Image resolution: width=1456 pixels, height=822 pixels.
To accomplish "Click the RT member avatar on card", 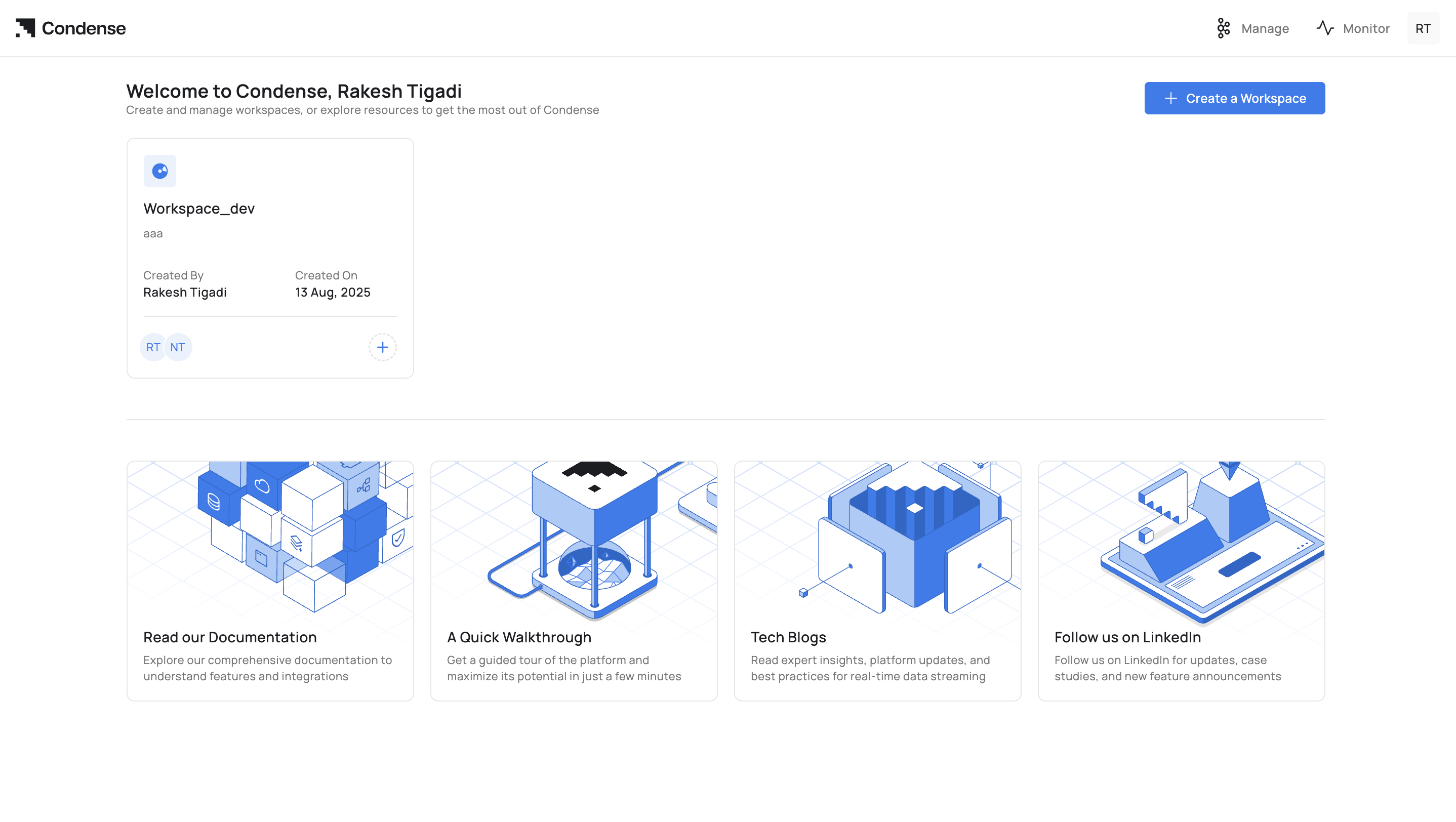I will pyautogui.click(x=152, y=347).
